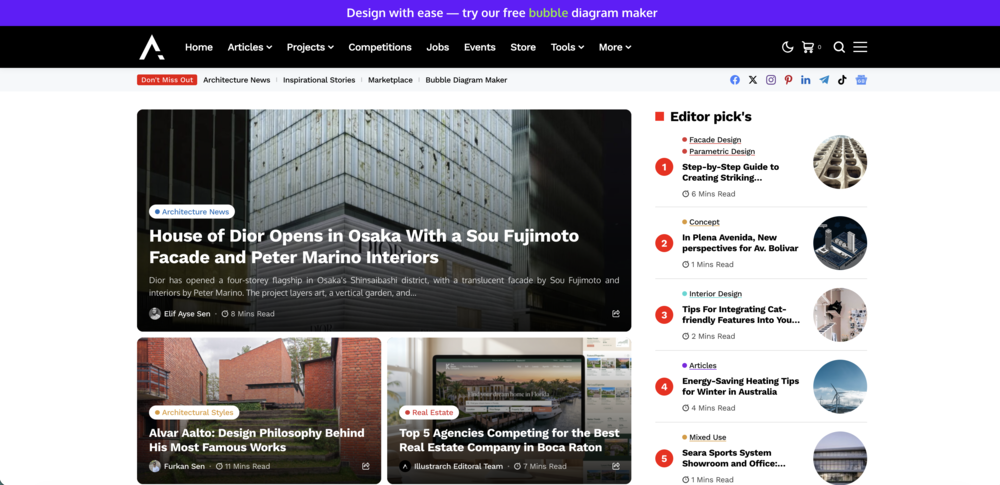The height and width of the screenshot is (485, 1000).
Task: Open the Inspirational Stories link
Action: point(319,80)
